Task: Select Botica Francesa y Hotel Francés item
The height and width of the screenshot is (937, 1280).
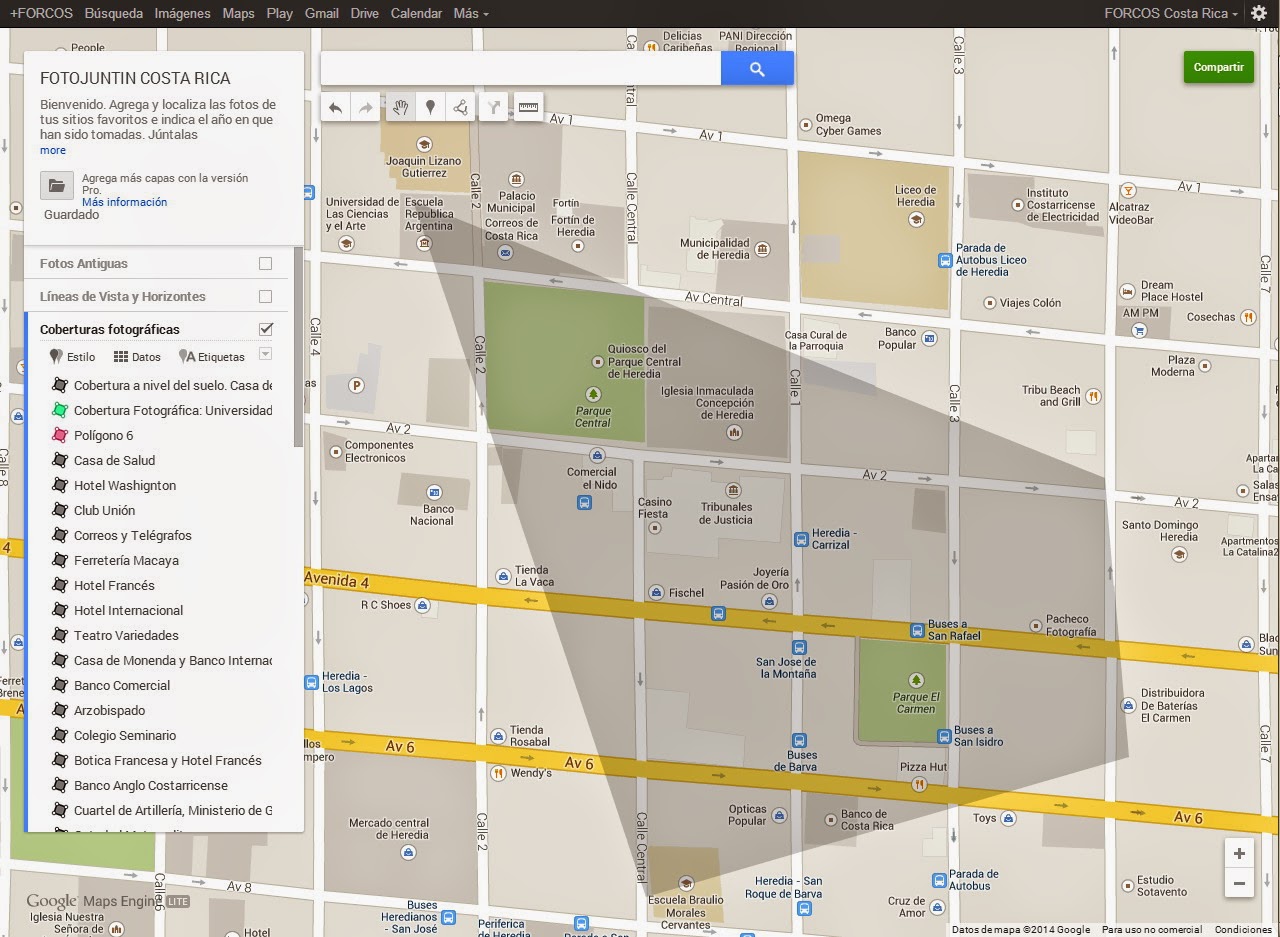Action: [168, 760]
